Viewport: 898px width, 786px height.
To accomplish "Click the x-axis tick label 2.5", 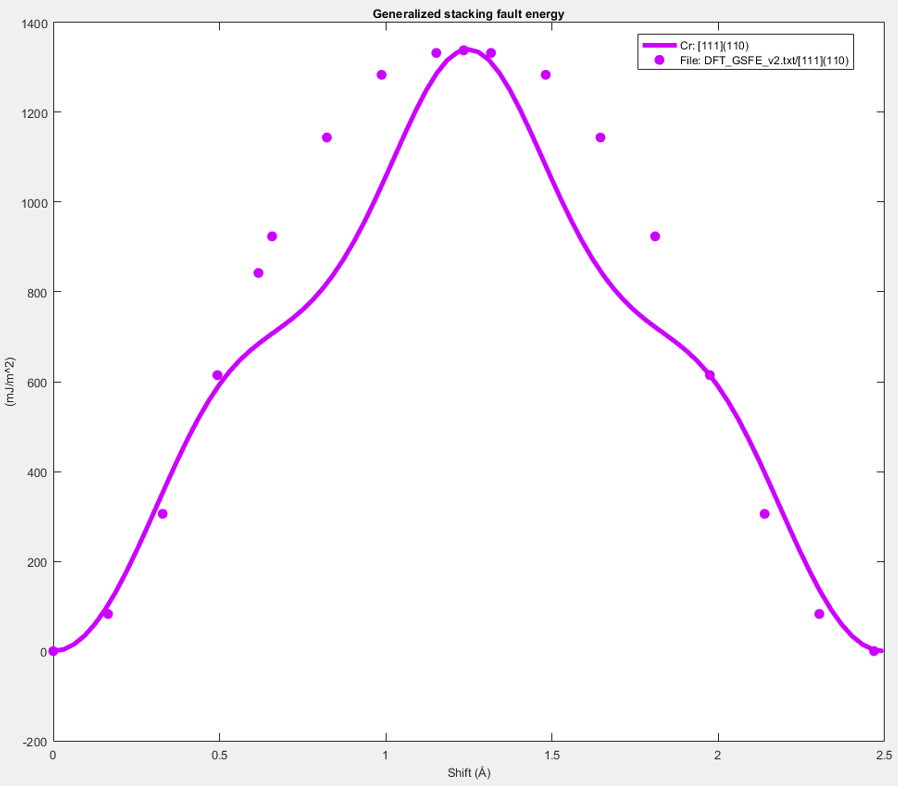I will (883, 757).
